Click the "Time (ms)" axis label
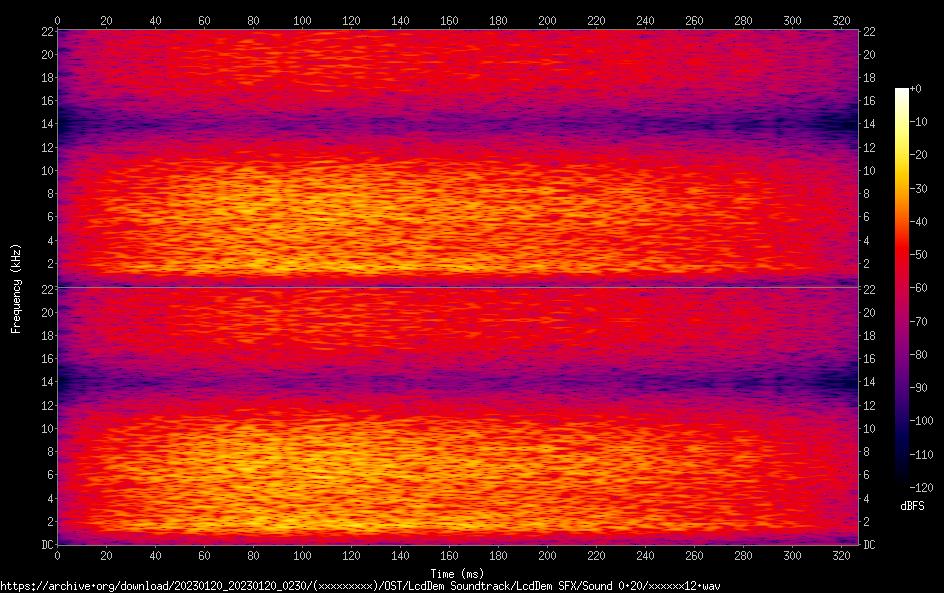This screenshot has width=944, height=593. (457, 574)
